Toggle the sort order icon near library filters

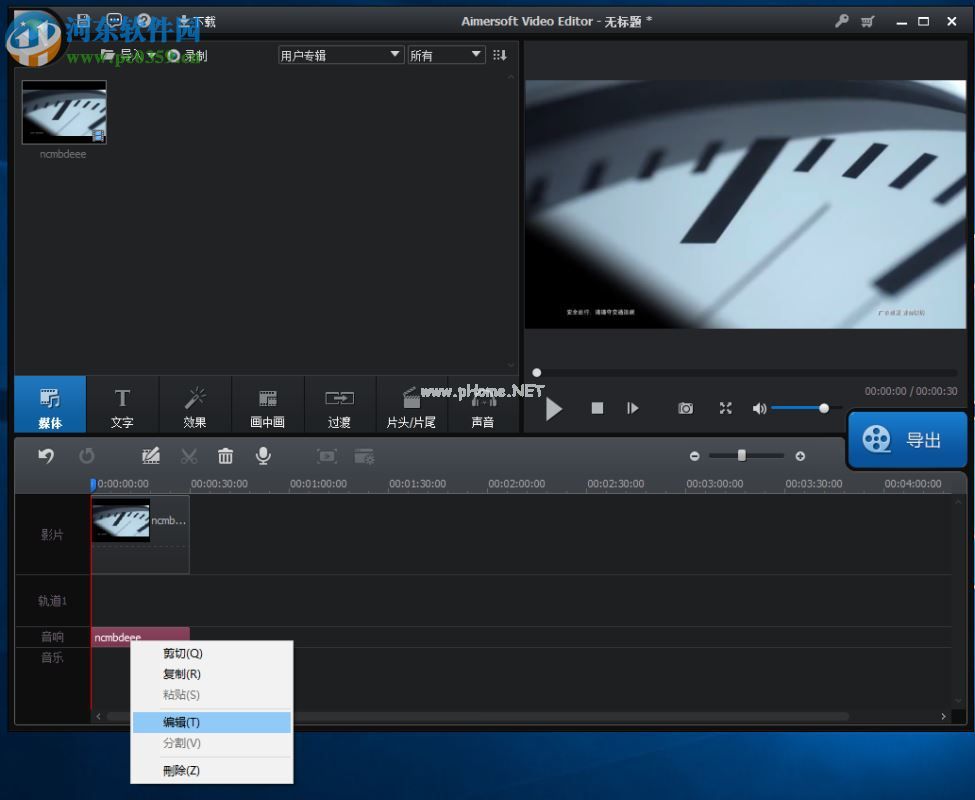pyautogui.click(x=499, y=55)
